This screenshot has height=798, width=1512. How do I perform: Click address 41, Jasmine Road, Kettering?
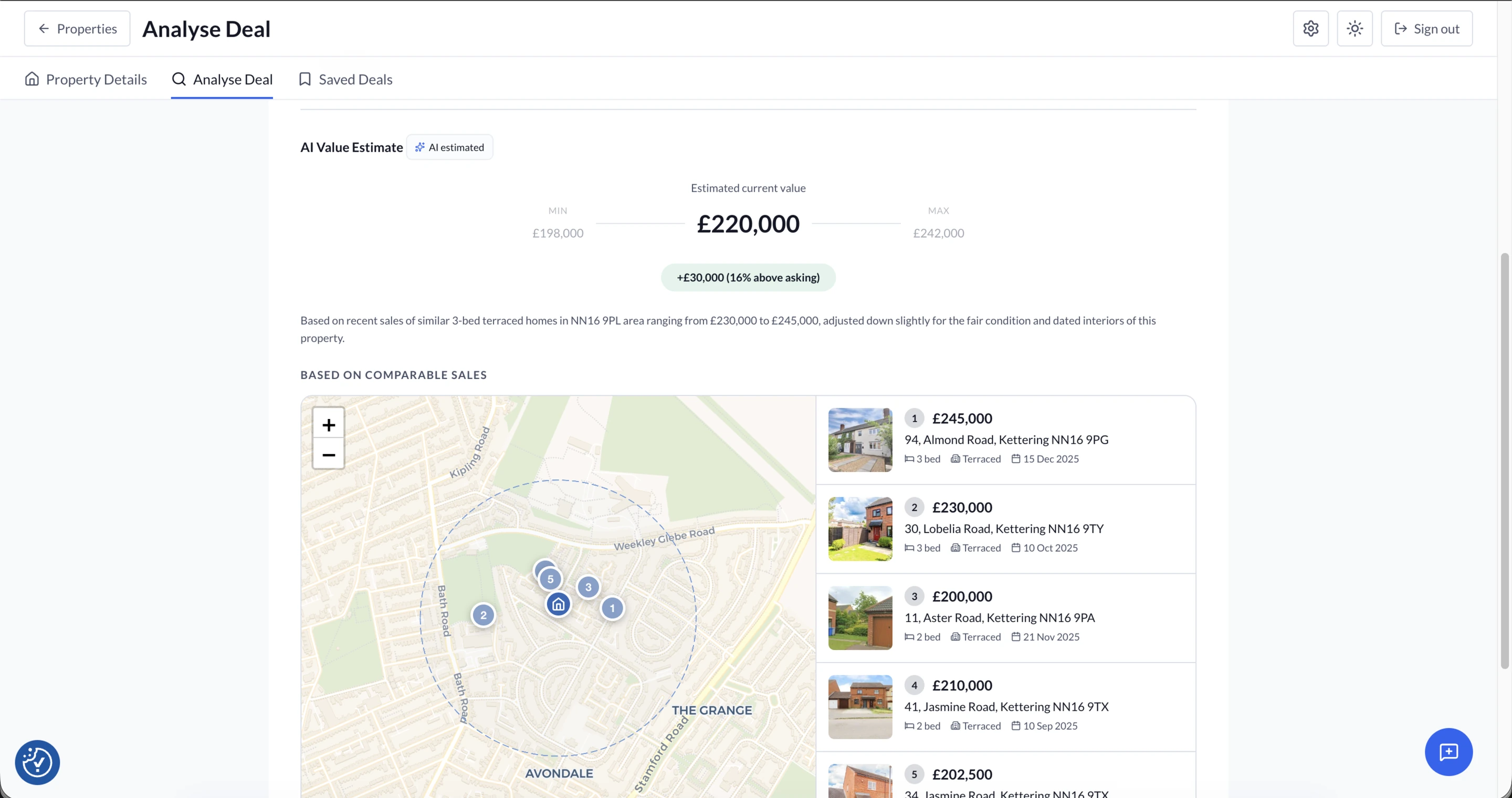(x=1006, y=707)
